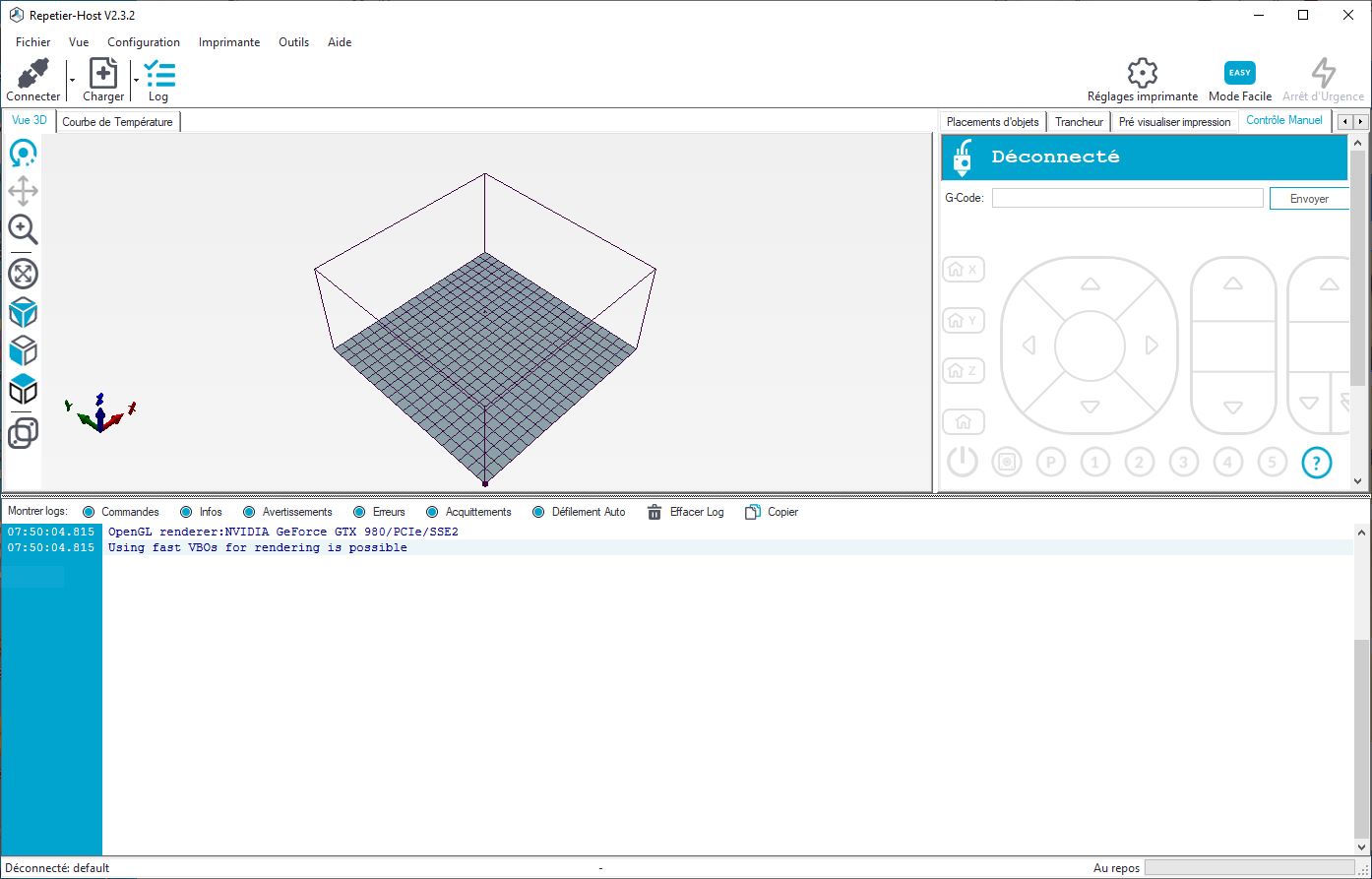Select the Rotate view tool
Image resolution: width=1372 pixels, height=879 pixels.
pyautogui.click(x=23, y=153)
